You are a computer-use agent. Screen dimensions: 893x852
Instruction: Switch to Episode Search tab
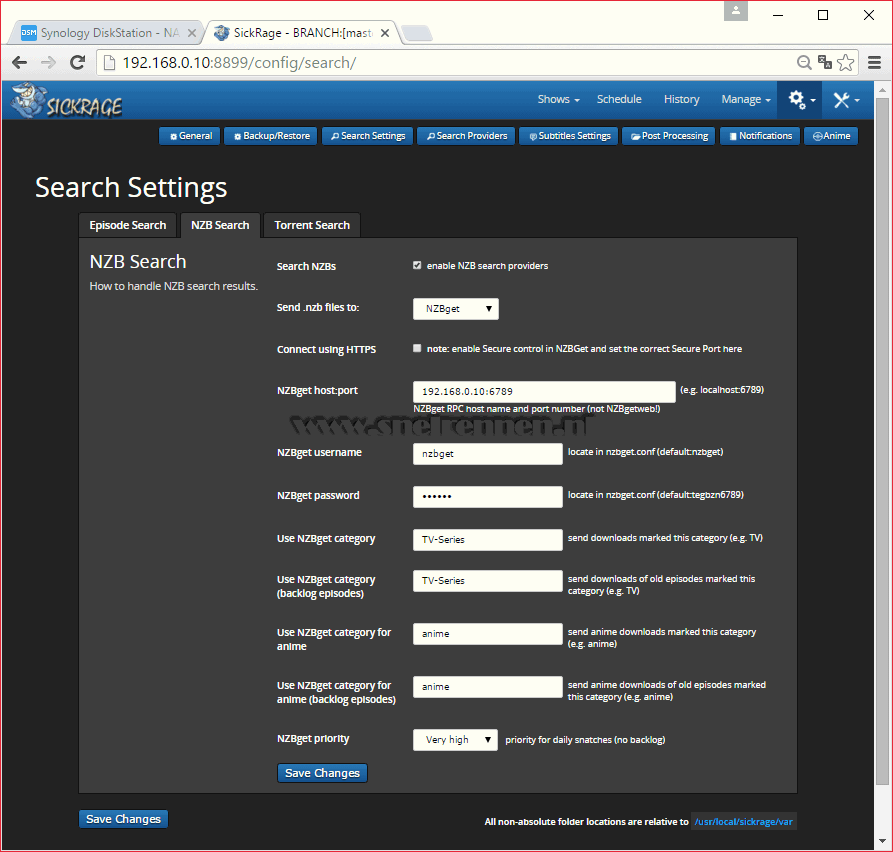pyautogui.click(x=128, y=226)
